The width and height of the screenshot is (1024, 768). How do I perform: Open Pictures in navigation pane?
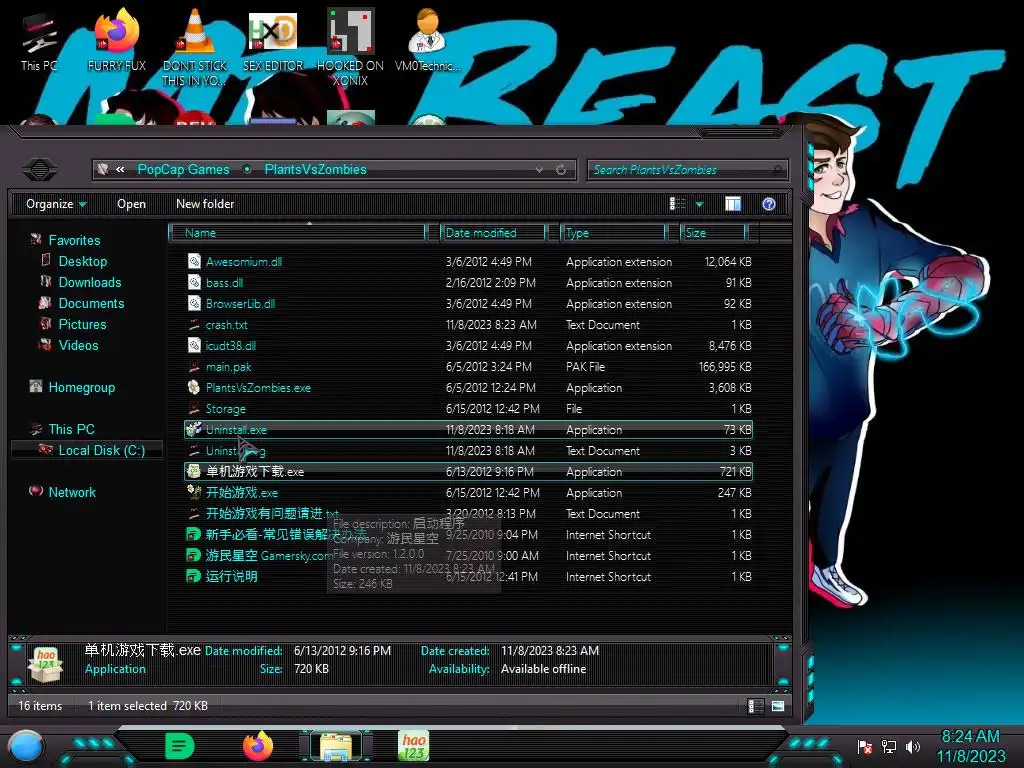(82, 324)
